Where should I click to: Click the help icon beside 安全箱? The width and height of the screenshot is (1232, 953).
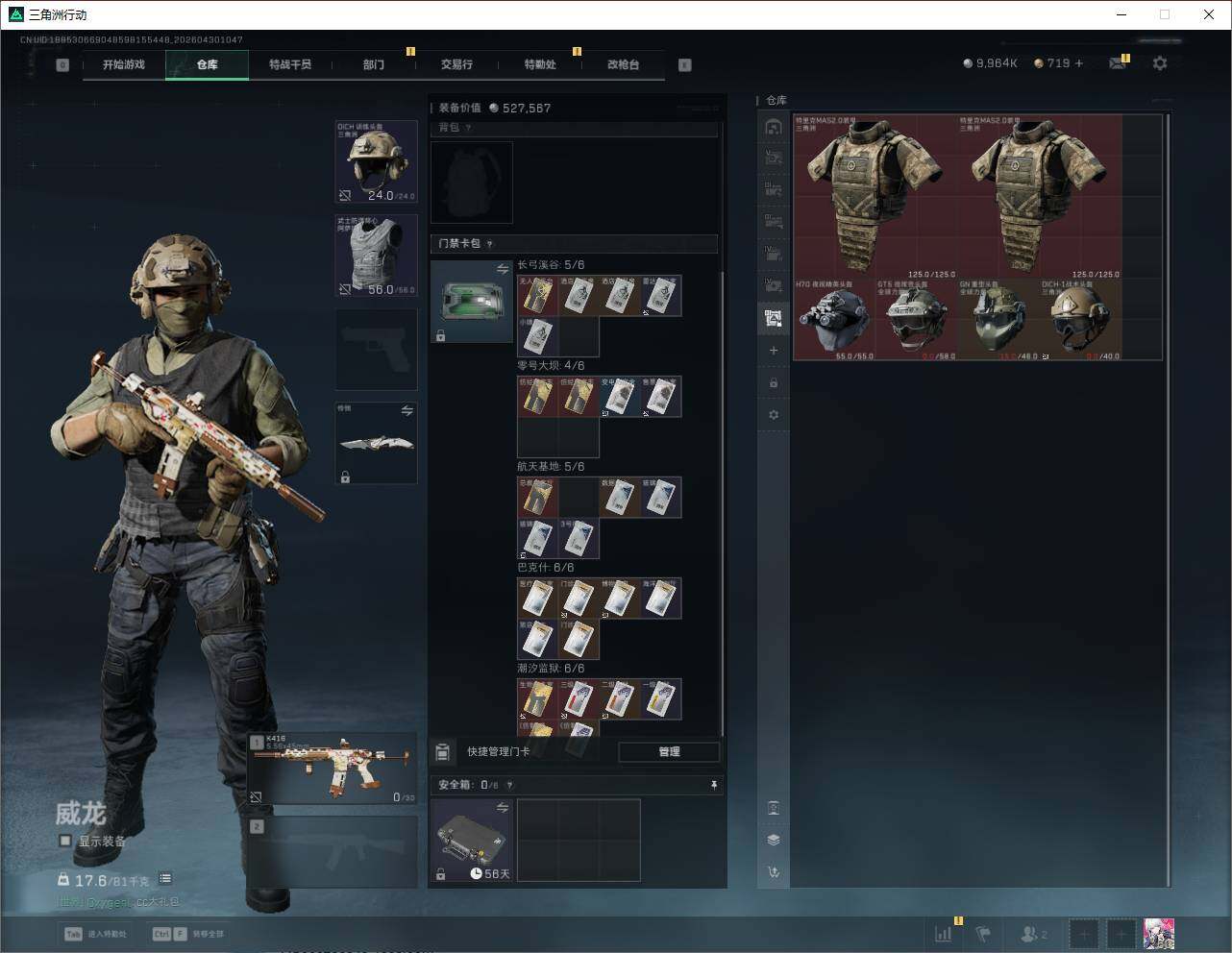pyautogui.click(x=509, y=785)
